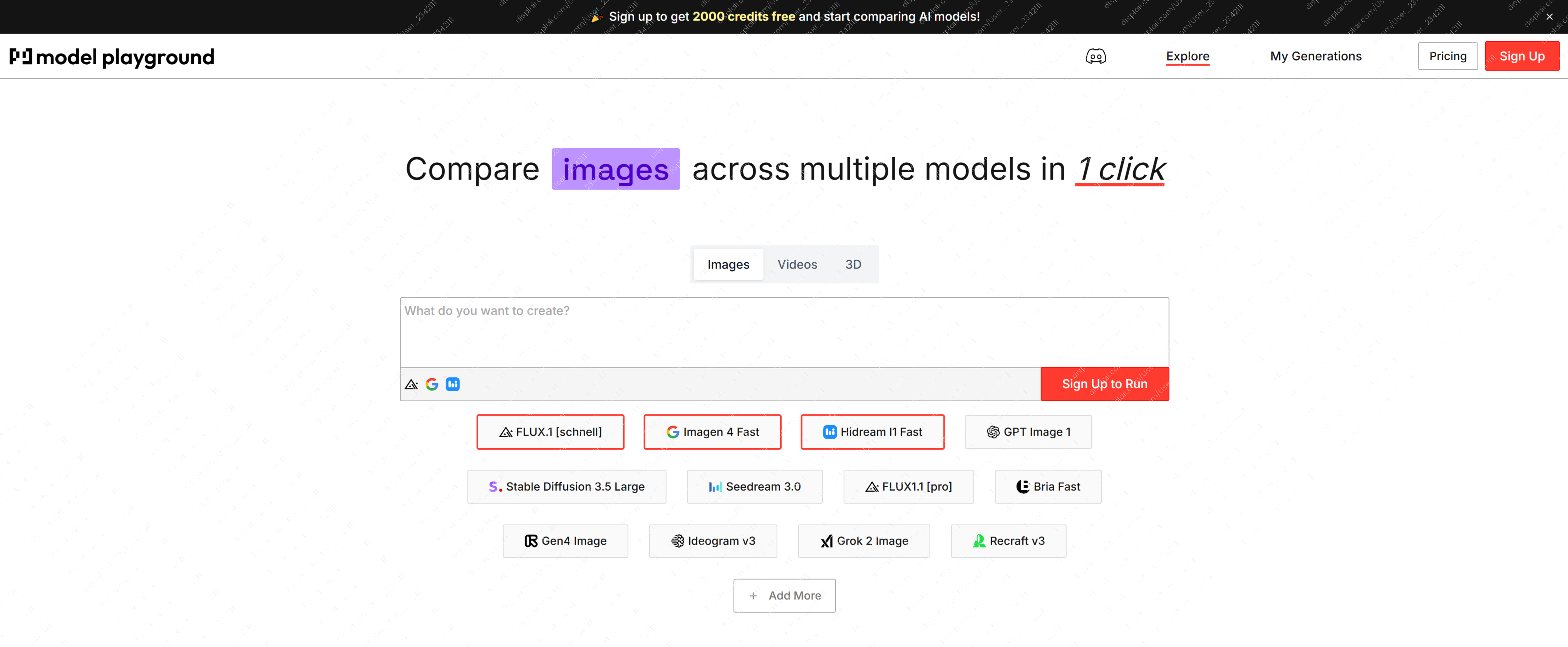
Task: Switch to the Videos tab
Action: click(797, 265)
